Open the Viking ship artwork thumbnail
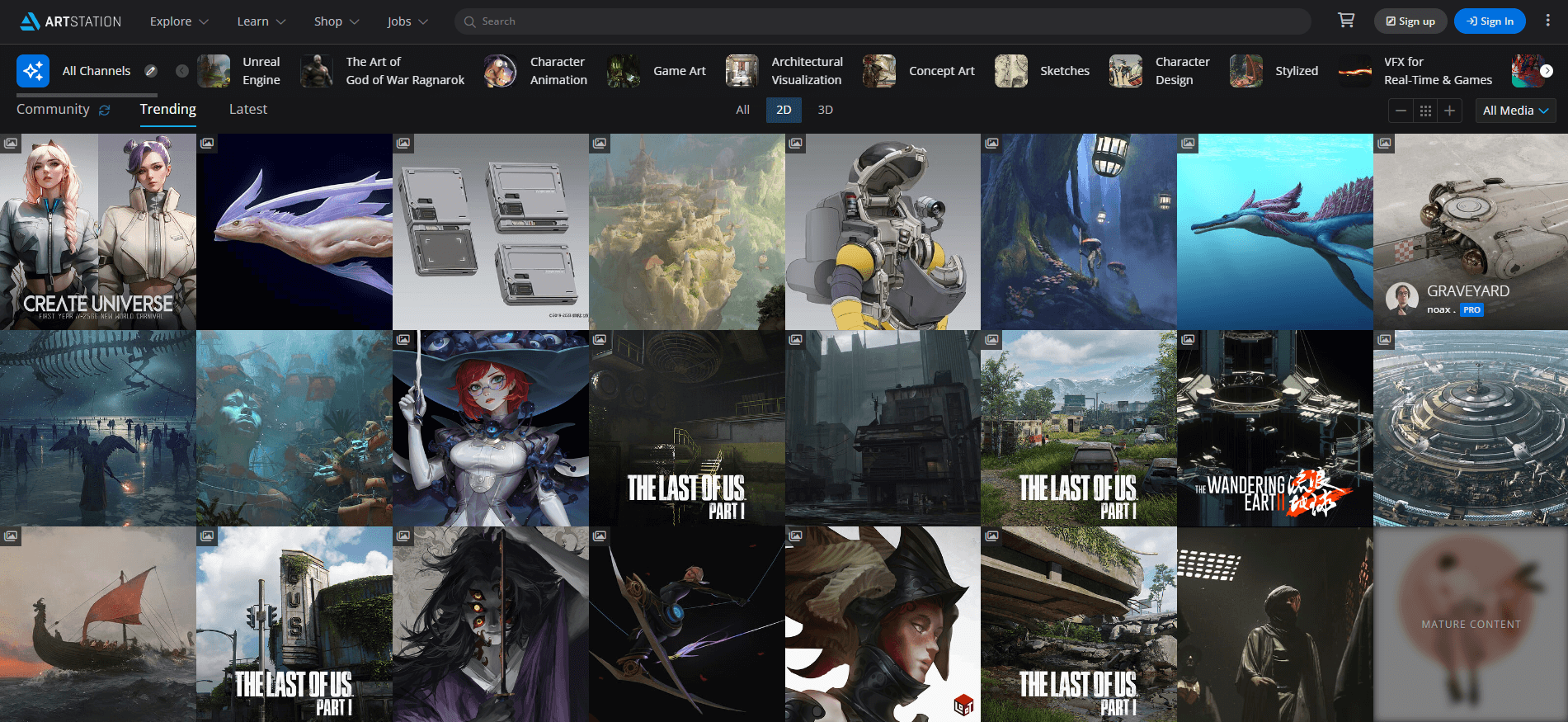Image resolution: width=1568 pixels, height=722 pixels. tap(98, 625)
